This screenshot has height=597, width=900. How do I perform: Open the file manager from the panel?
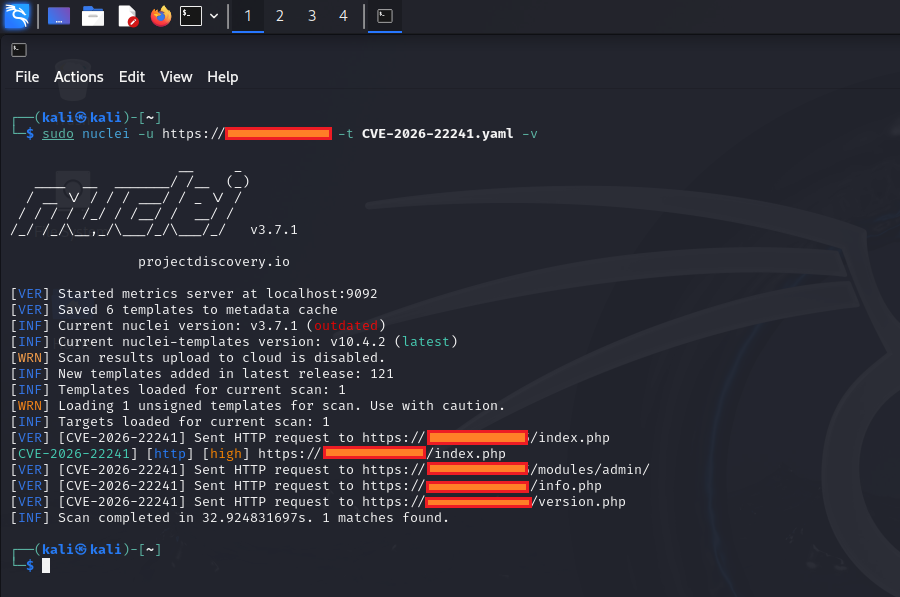[x=93, y=16]
